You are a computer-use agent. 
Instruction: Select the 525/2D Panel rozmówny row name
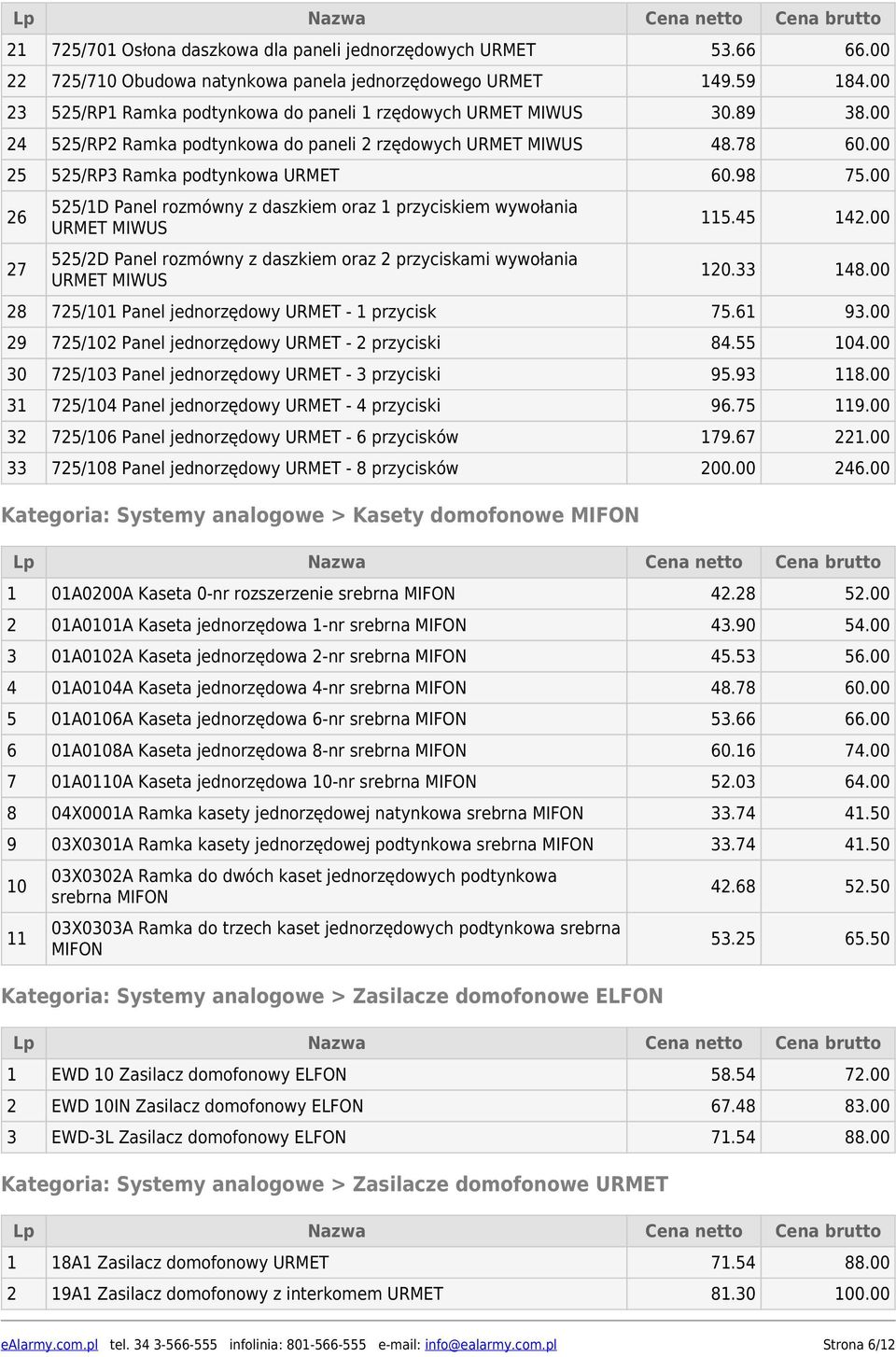pyautogui.click(x=314, y=269)
